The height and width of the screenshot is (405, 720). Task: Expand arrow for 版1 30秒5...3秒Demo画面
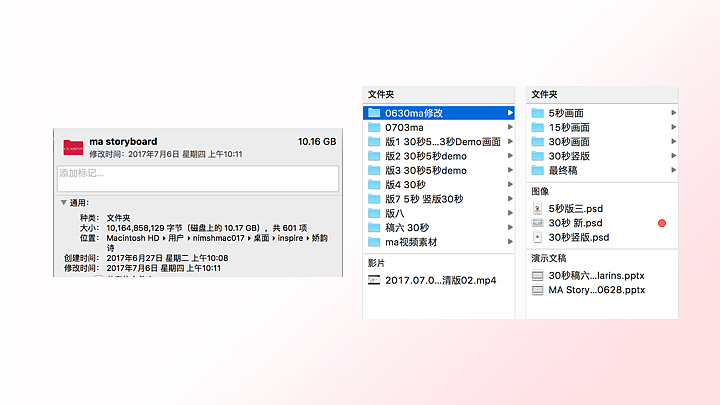tap(510, 141)
